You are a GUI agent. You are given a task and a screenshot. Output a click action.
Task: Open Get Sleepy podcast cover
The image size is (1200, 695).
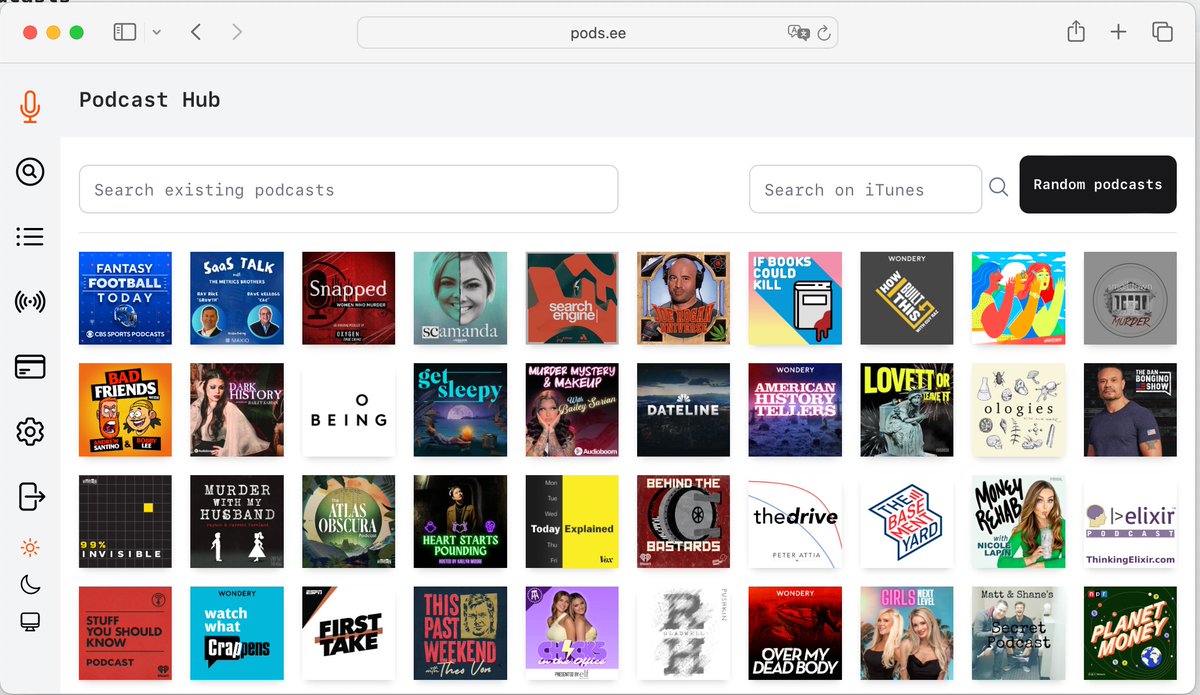tap(460, 410)
